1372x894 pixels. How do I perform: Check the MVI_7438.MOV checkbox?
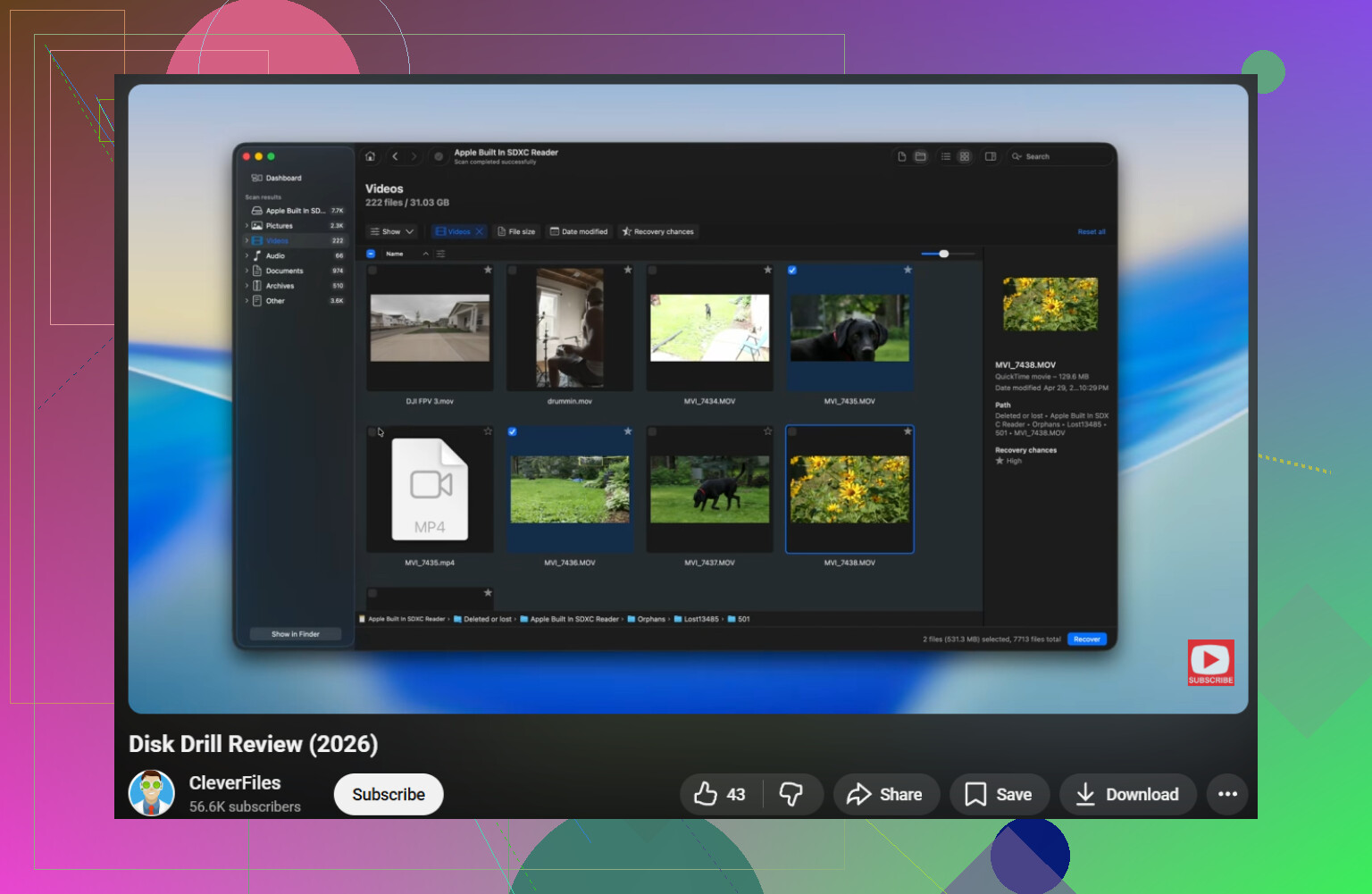(x=792, y=431)
